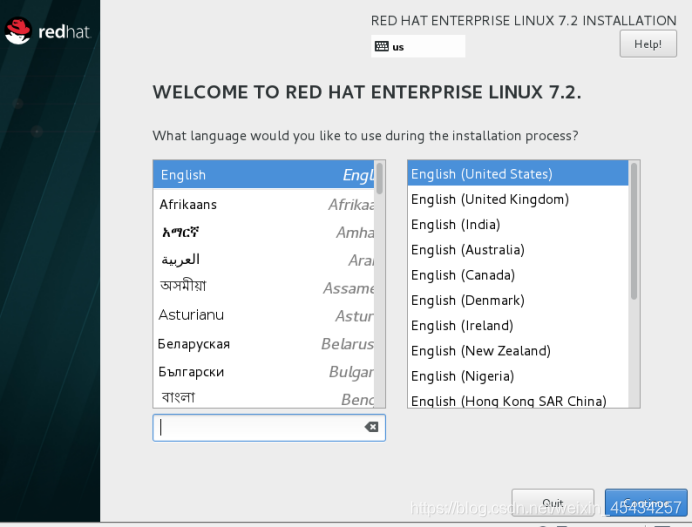Choose English (India) locale

point(518,224)
